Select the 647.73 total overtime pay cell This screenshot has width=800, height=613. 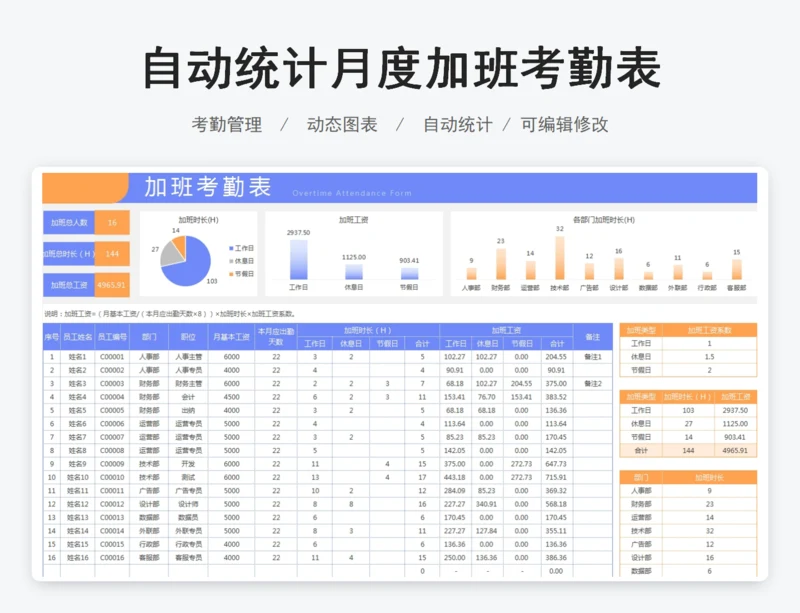(x=556, y=464)
